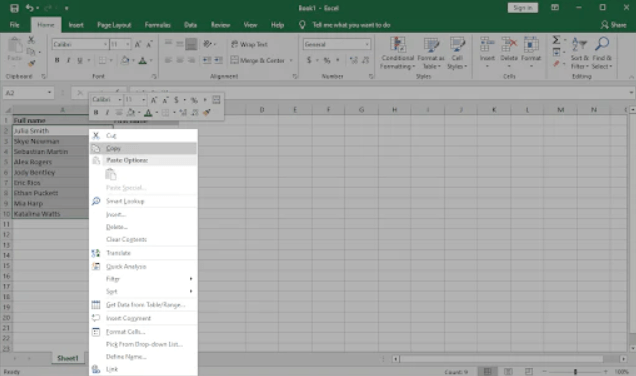This screenshot has width=636, height=376.
Task: Click the Undo arrow icon
Action: (29, 8)
